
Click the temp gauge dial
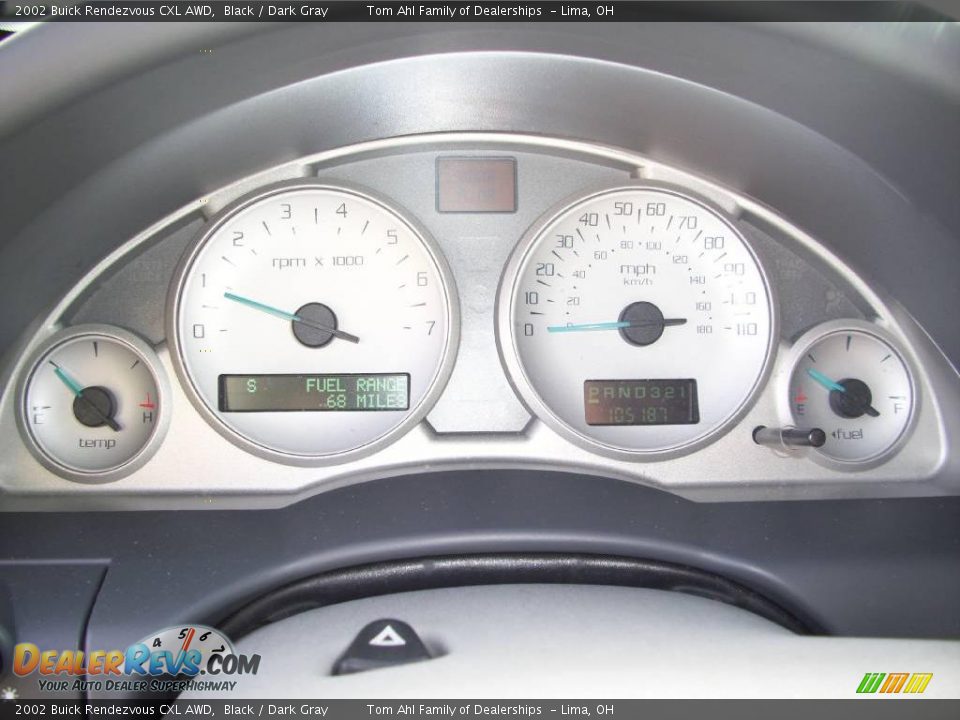[94, 403]
